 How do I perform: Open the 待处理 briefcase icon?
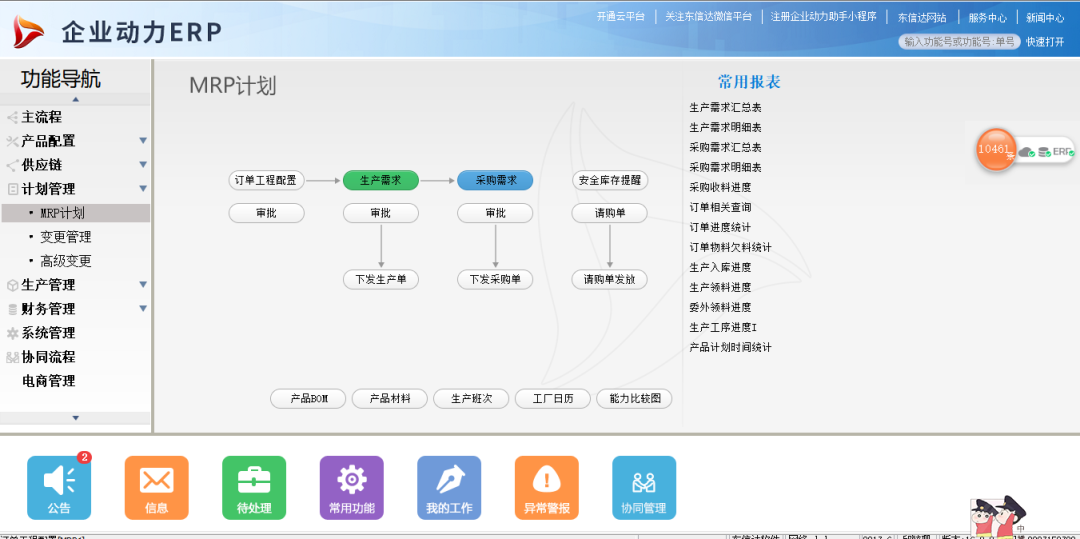point(254,487)
